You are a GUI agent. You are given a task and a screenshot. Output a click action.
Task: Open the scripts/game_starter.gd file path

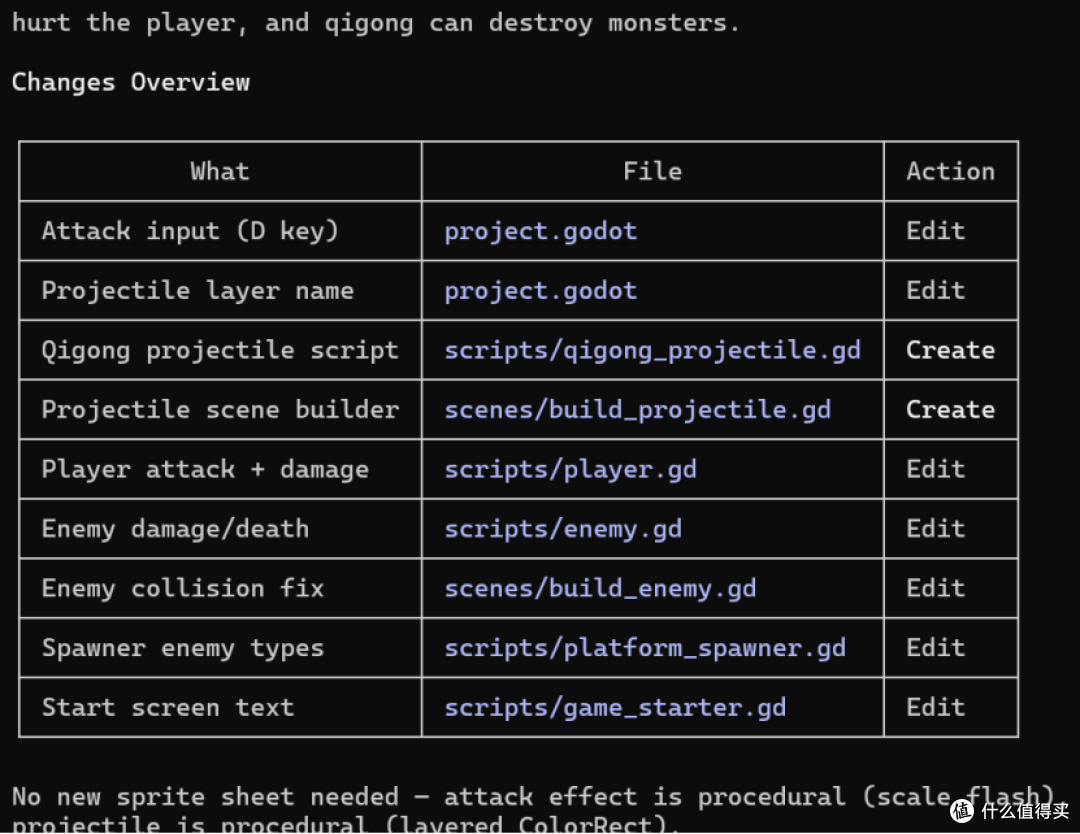coord(615,708)
